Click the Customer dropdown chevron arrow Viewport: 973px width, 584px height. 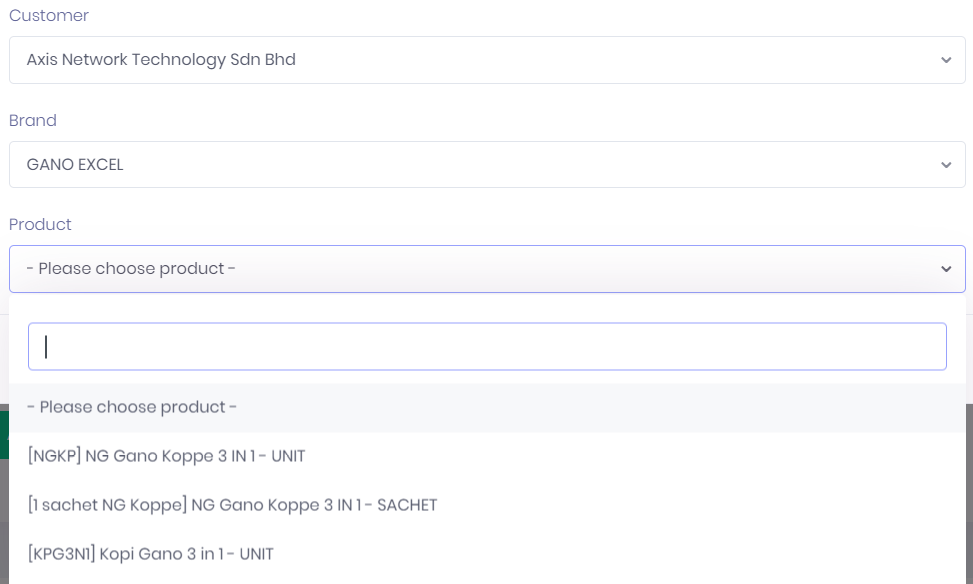click(x=945, y=61)
